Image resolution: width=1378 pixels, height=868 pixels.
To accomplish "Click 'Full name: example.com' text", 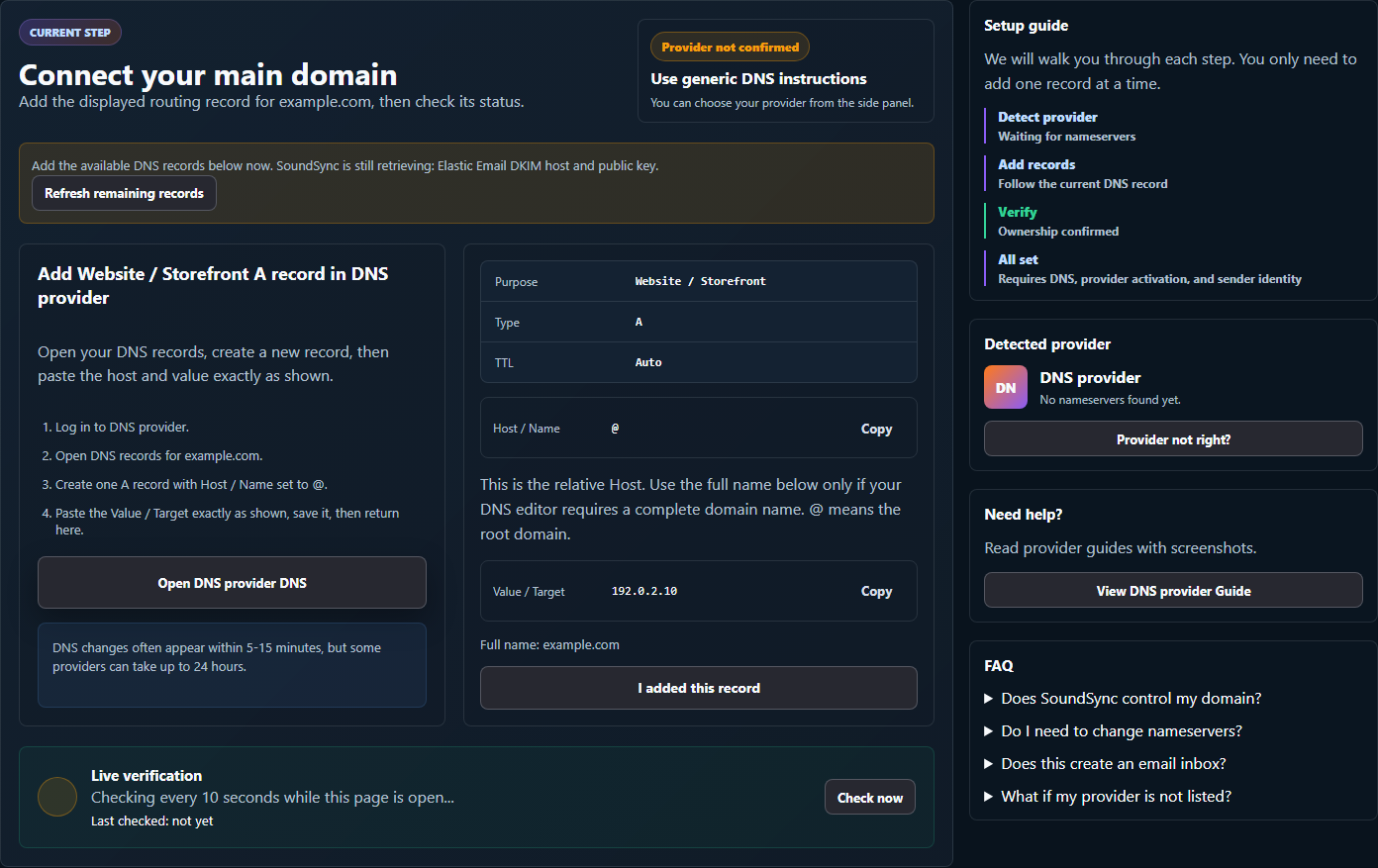I will tap(549, 644).
